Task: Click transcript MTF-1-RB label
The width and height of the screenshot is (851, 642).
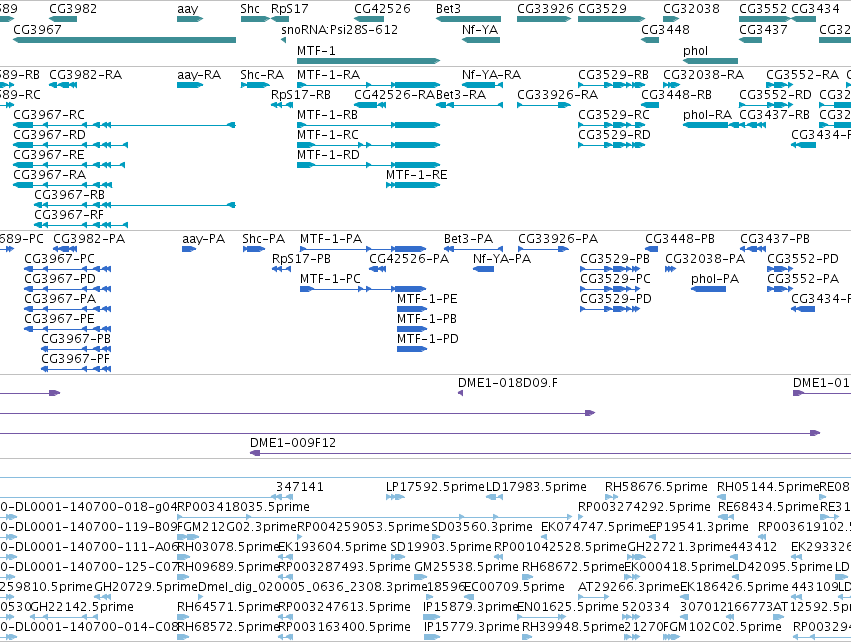Action: [x=327, y=115]
